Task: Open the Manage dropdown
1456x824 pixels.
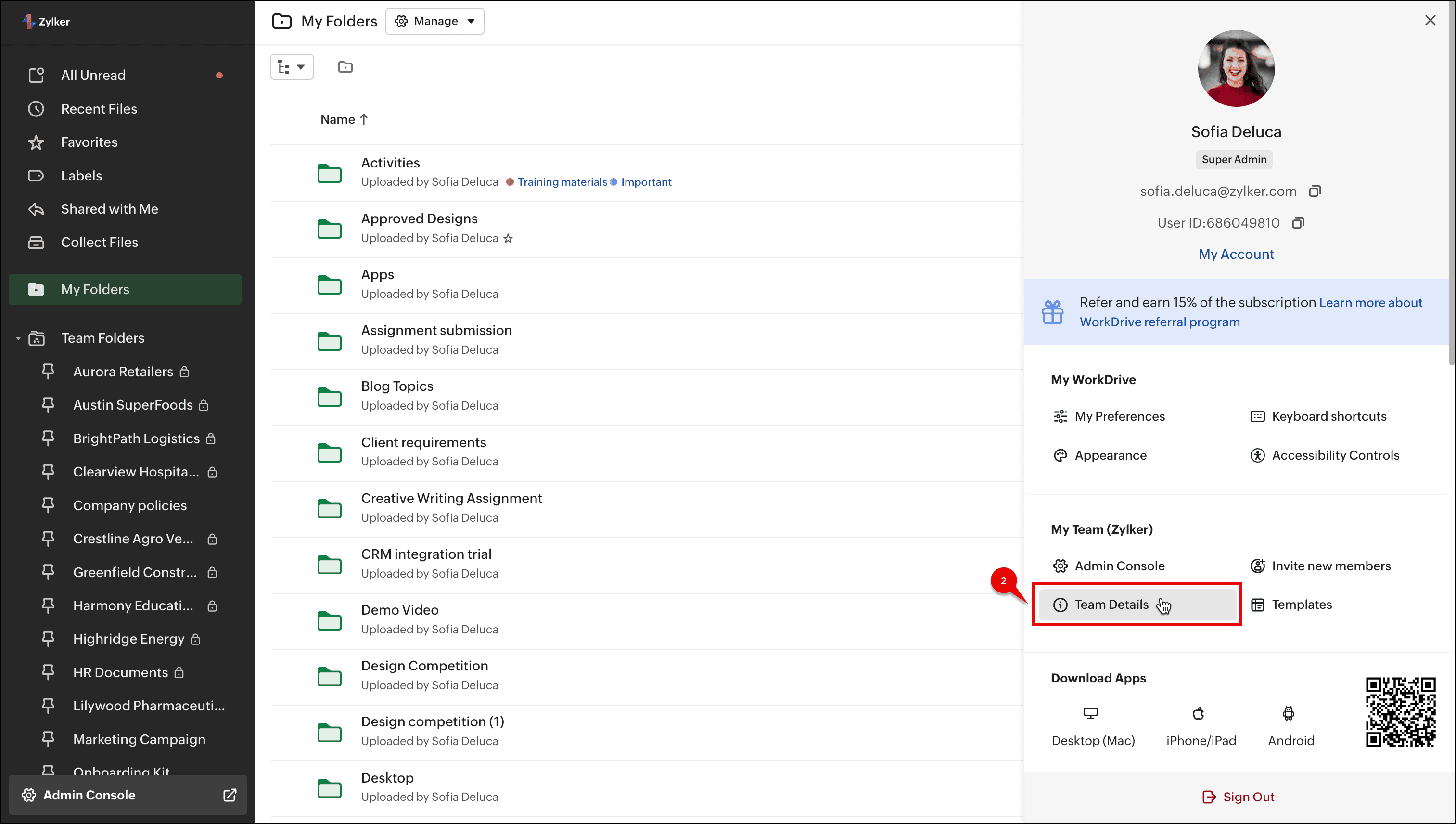Action: 434,21
